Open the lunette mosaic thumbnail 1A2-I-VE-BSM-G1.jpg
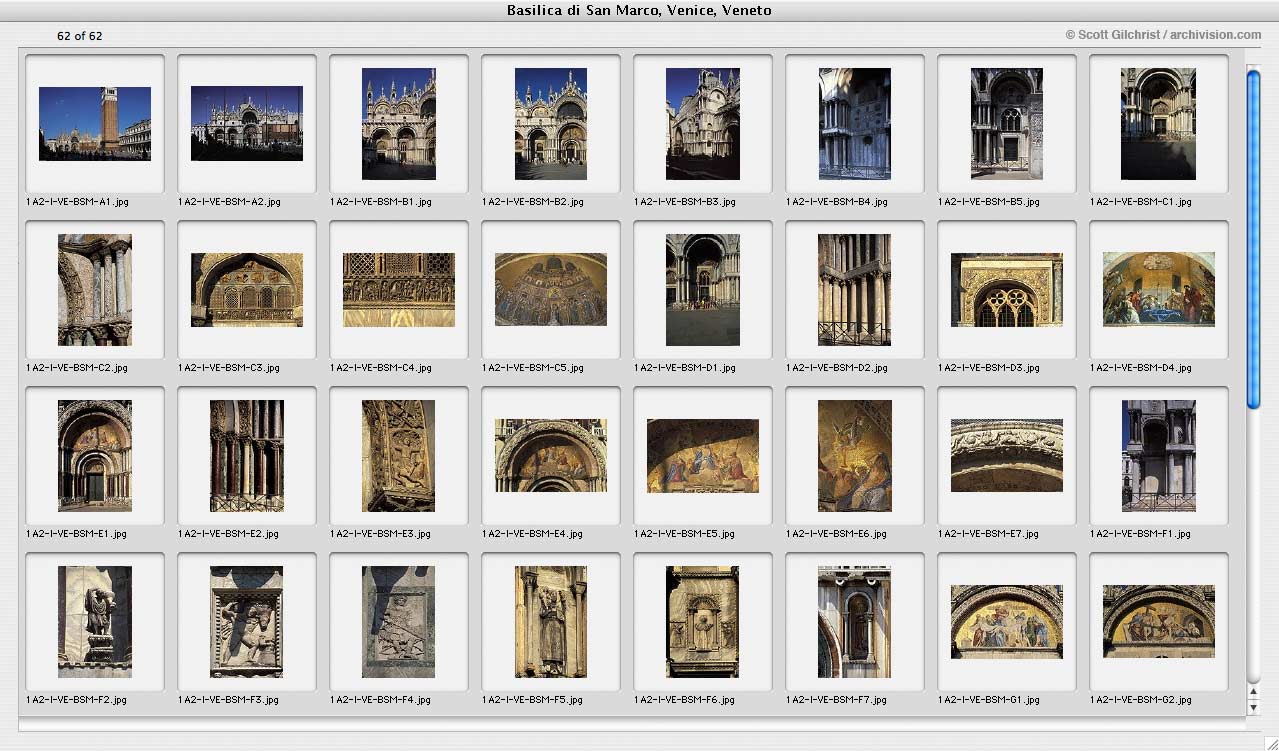 point(1007,622)
